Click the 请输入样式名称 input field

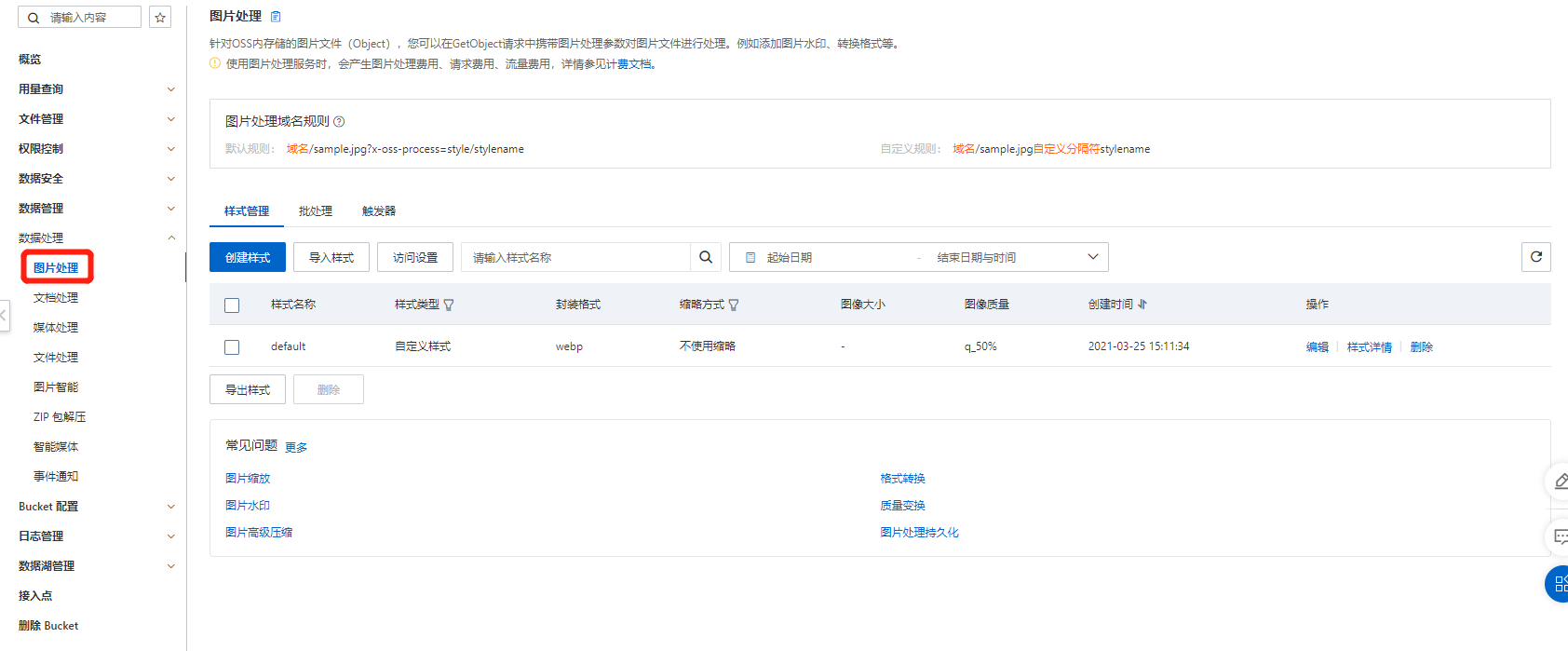575,258
